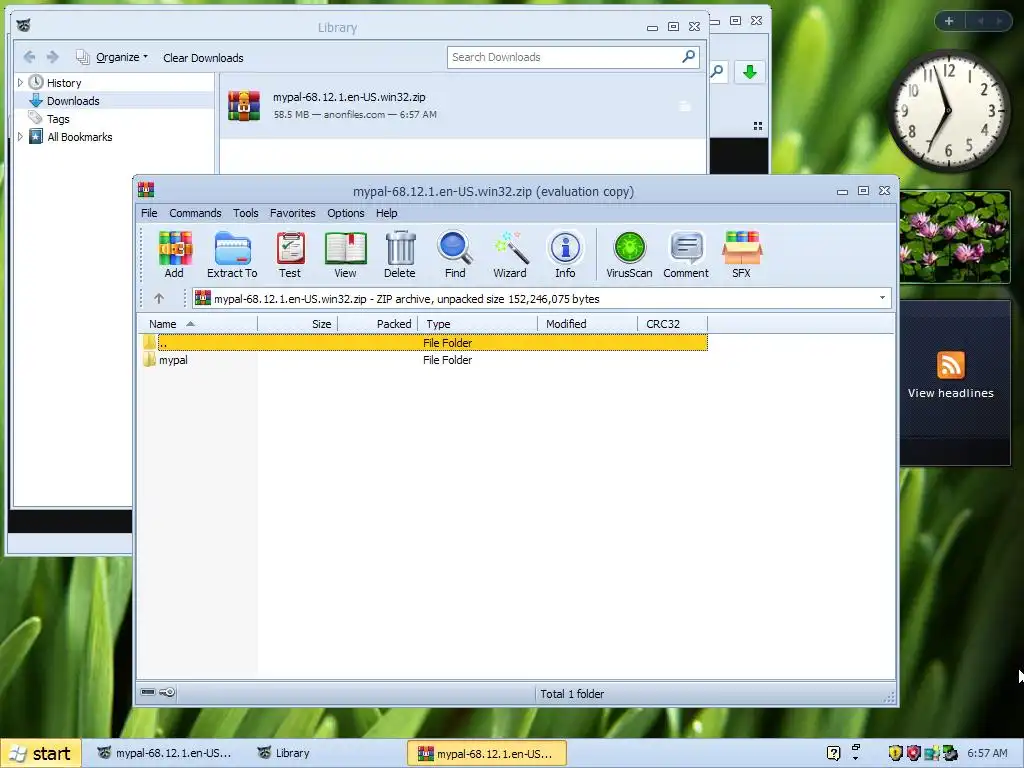Click the yellow shield tray icon

(895, 753)
